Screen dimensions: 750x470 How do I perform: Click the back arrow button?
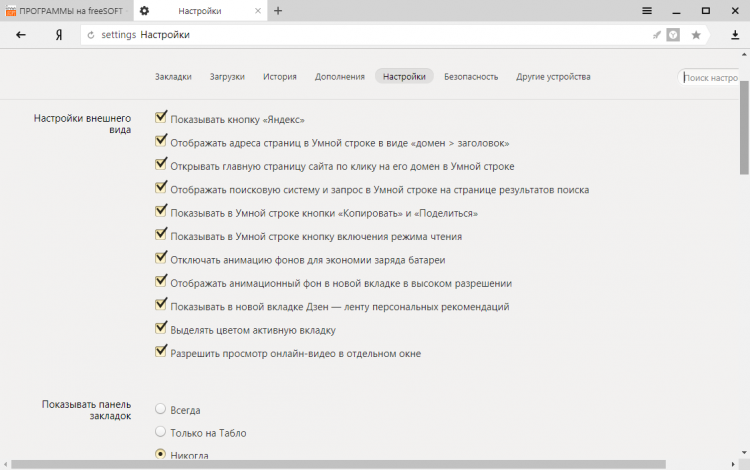[x=20, y=35]
